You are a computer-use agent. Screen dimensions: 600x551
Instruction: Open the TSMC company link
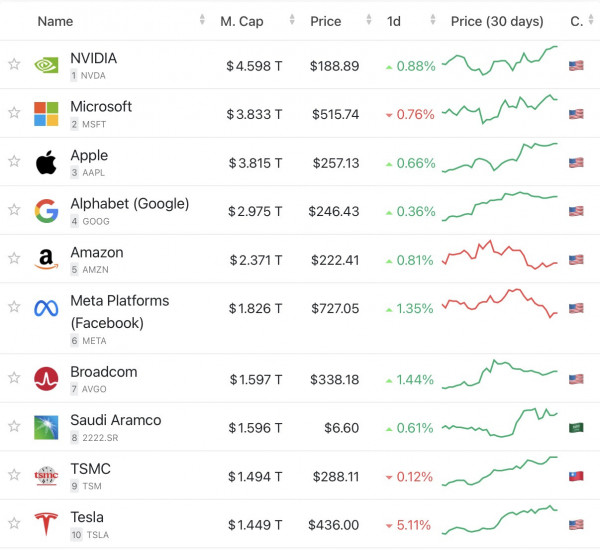pyautogui.click(x=90, y=469)
